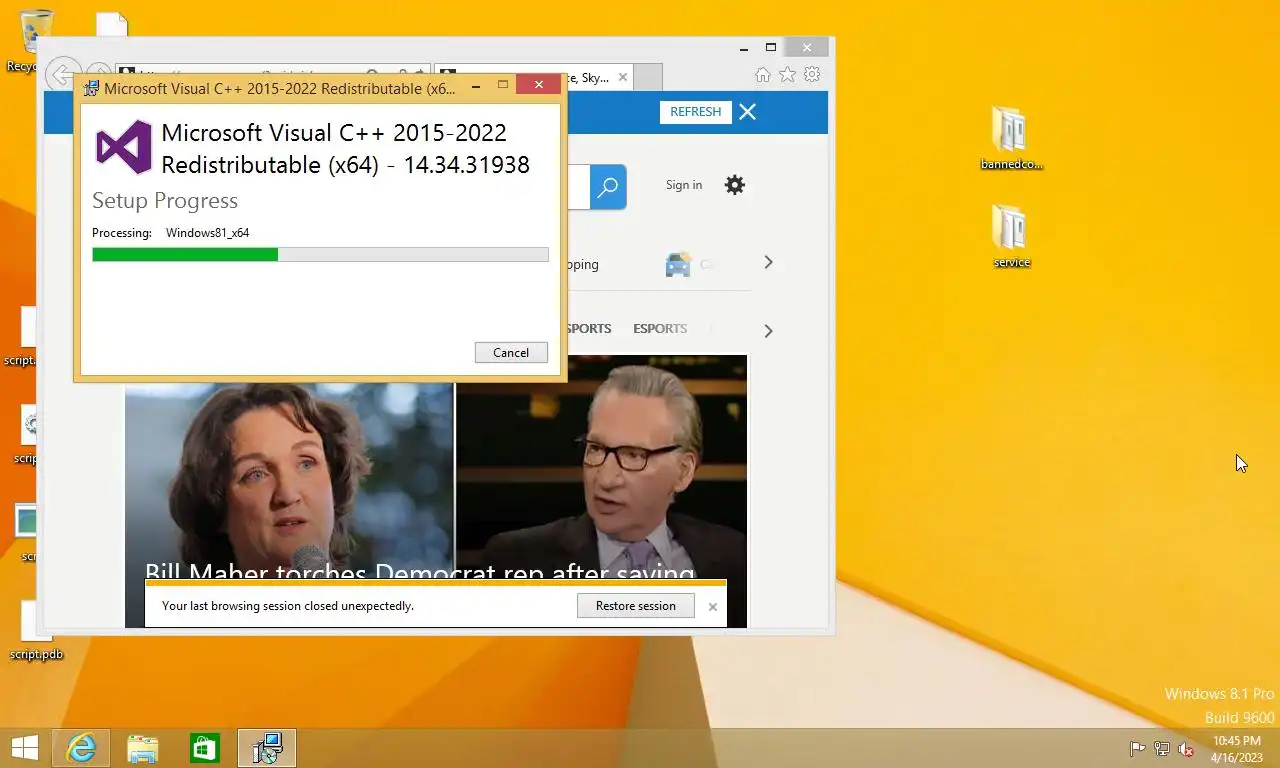Viewport: 1280px width, 768px height.
Task: Expand news categories with right chevron
Action: [x=768, y=331]
